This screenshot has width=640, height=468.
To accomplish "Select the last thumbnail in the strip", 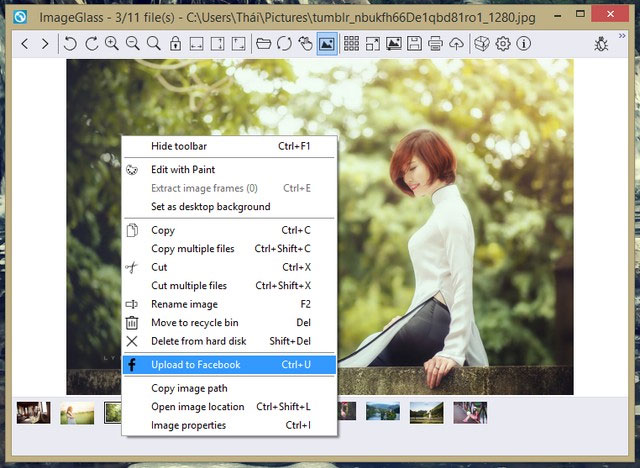I will click(x=470, y=412).
